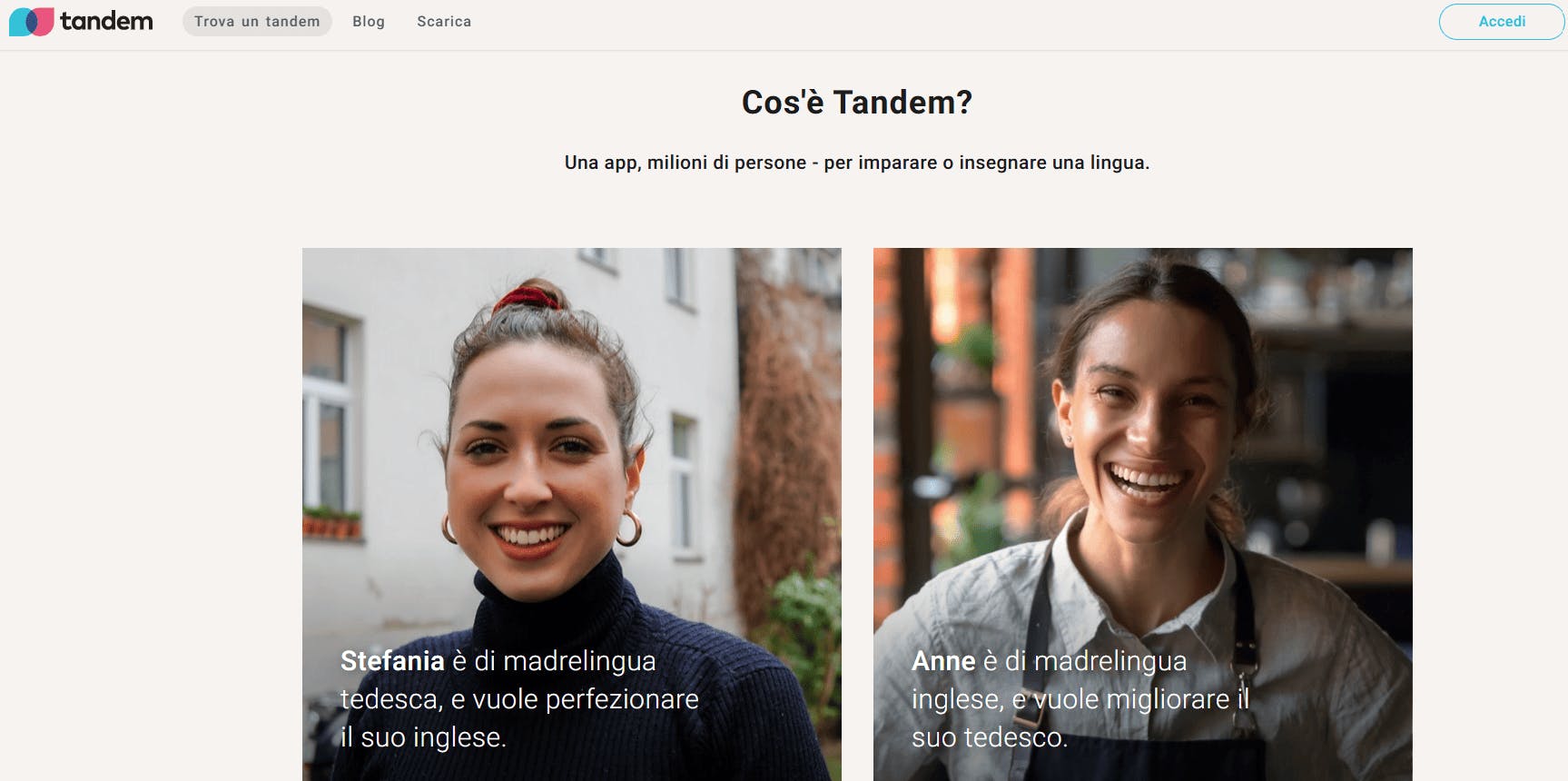Click "inglese, e vuole migliorare il" caption line
Viewport: 1568px width, 781px height.
(x=1080, y=698)
